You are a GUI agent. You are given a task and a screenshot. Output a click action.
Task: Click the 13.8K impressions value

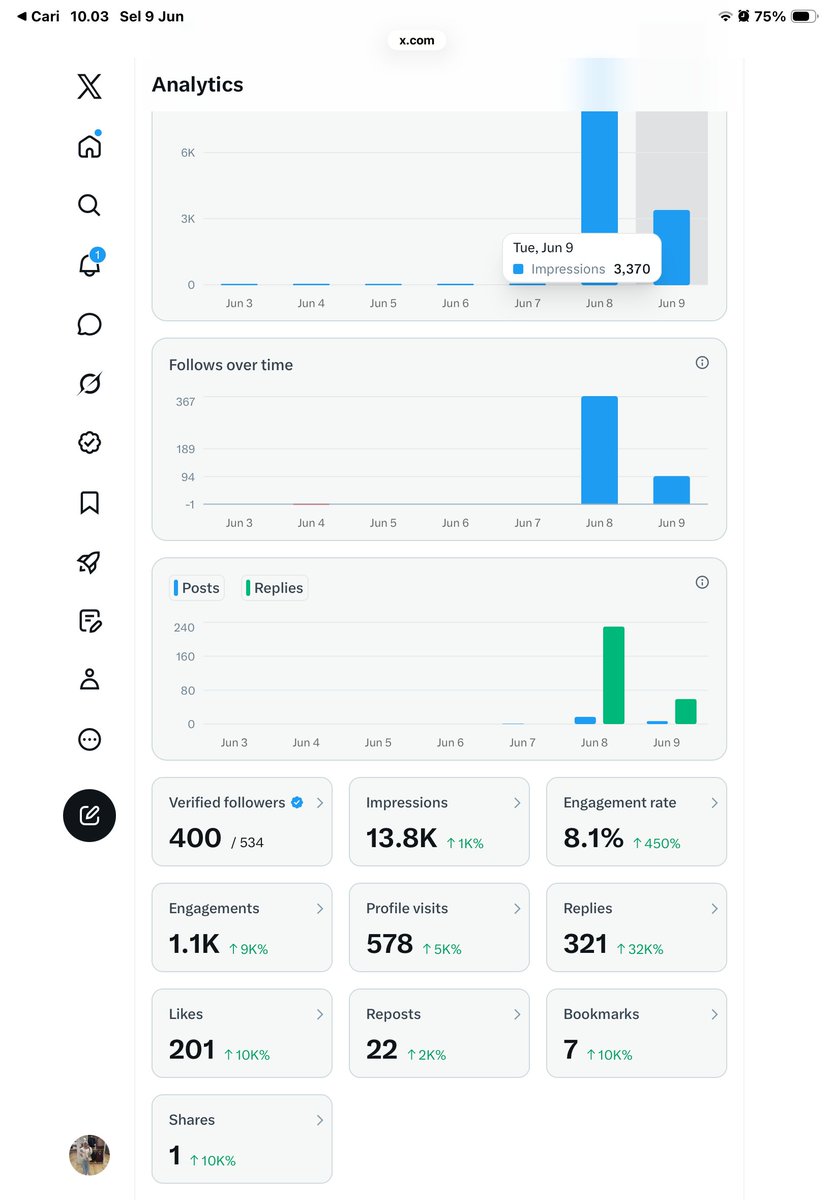[401, 838]
